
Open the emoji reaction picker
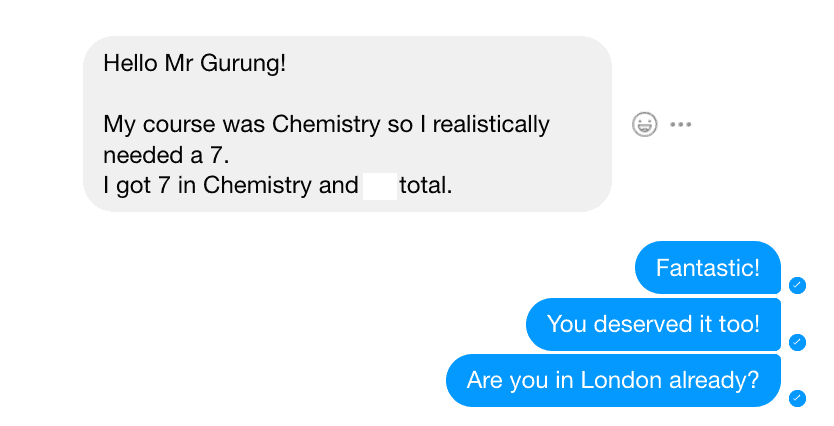click(x=644, y=124)
